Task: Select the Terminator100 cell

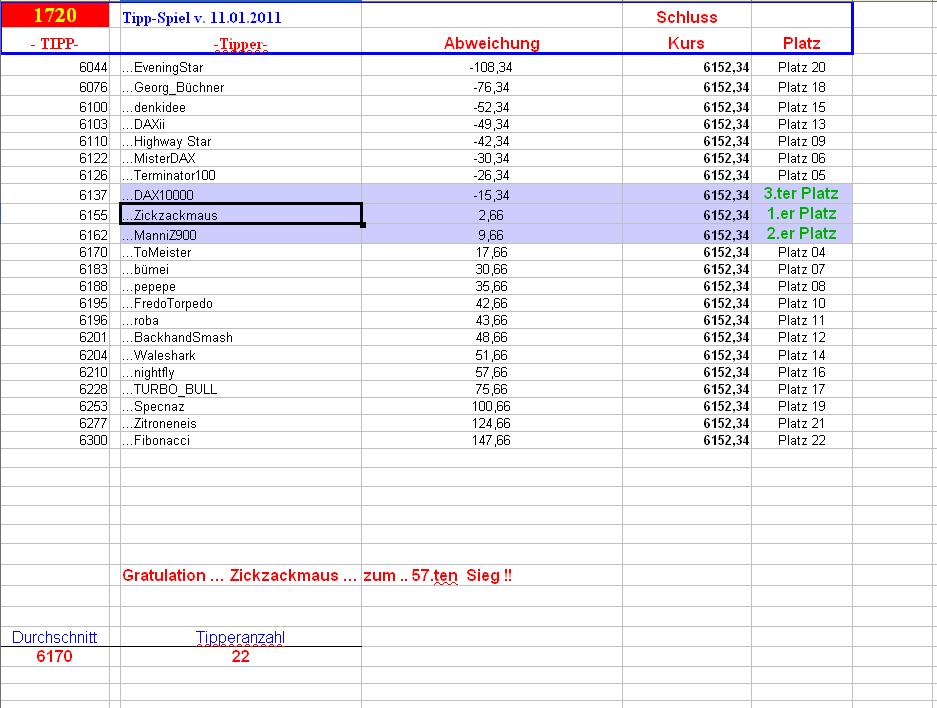Action: pyautogui.click(x=241, y=175)
